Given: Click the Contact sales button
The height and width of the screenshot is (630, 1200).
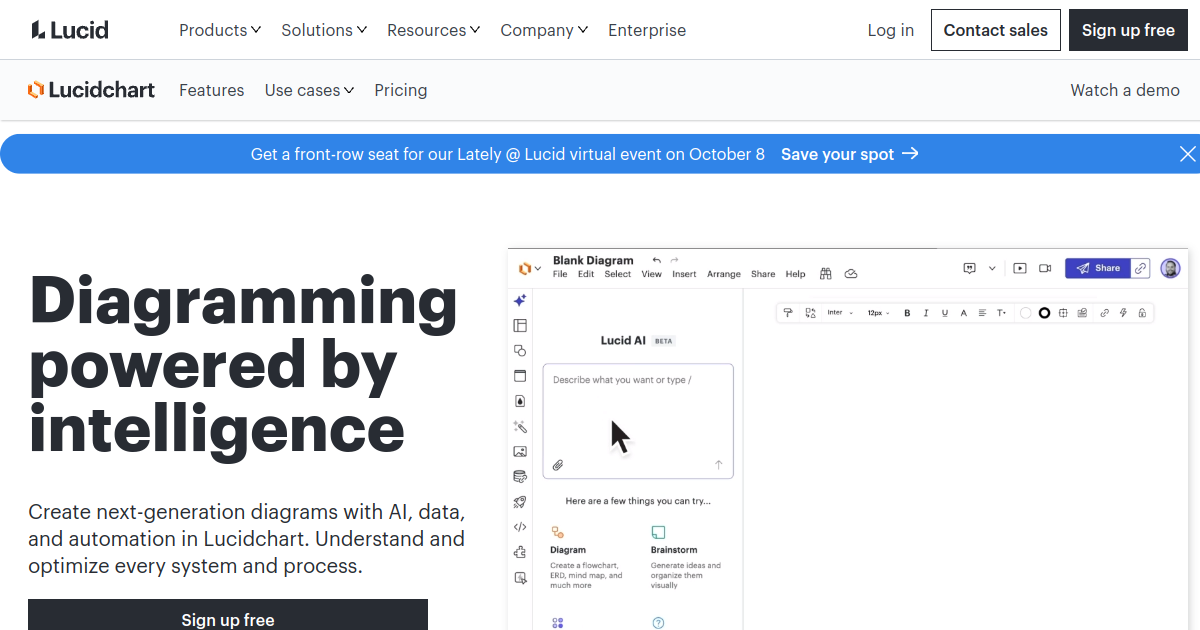Looking at the screenshot, I should pos(996,30).
